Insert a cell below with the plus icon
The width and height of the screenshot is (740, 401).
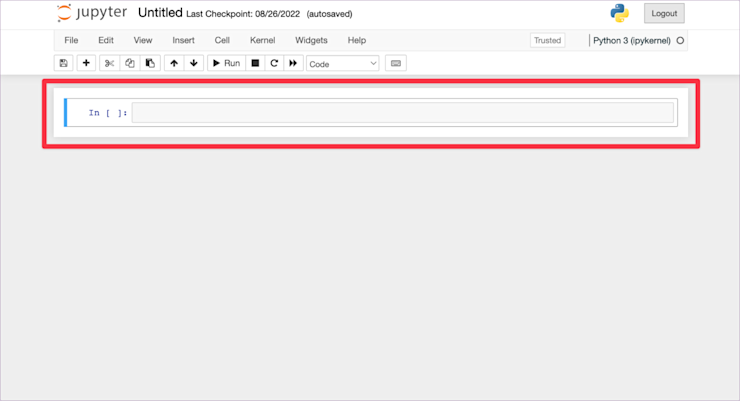pyautogui.click(x=86, y=63)
